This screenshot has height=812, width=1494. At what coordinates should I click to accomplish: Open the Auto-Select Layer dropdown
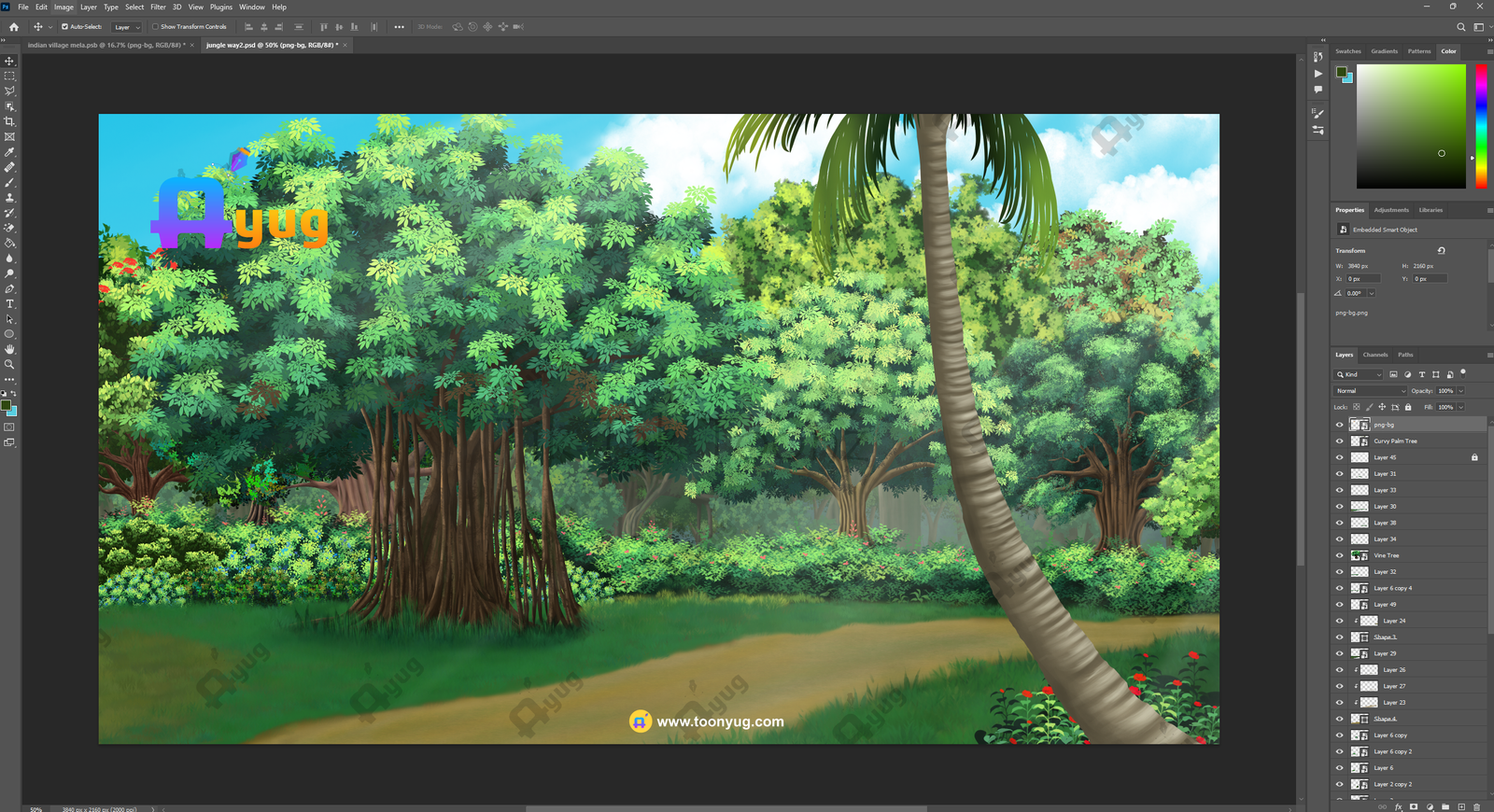[x=127, y=27]
